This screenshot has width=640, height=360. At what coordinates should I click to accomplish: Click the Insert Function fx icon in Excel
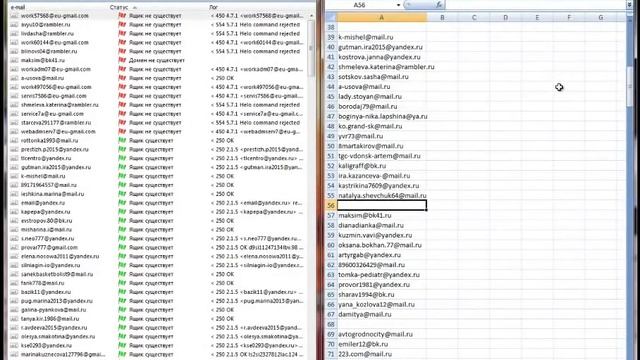point(439,5)
